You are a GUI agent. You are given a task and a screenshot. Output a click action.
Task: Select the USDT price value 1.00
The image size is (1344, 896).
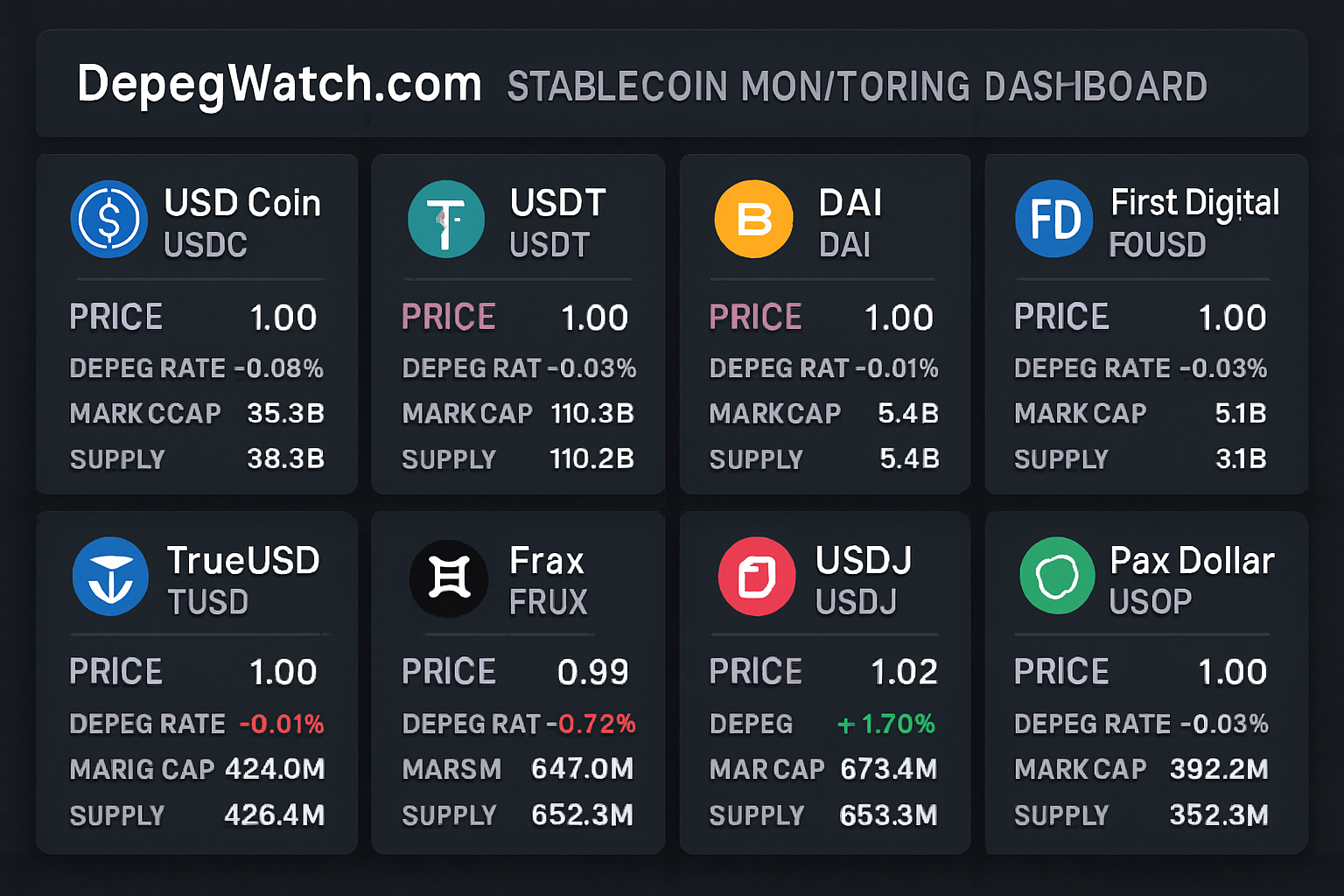pos(594,317)
